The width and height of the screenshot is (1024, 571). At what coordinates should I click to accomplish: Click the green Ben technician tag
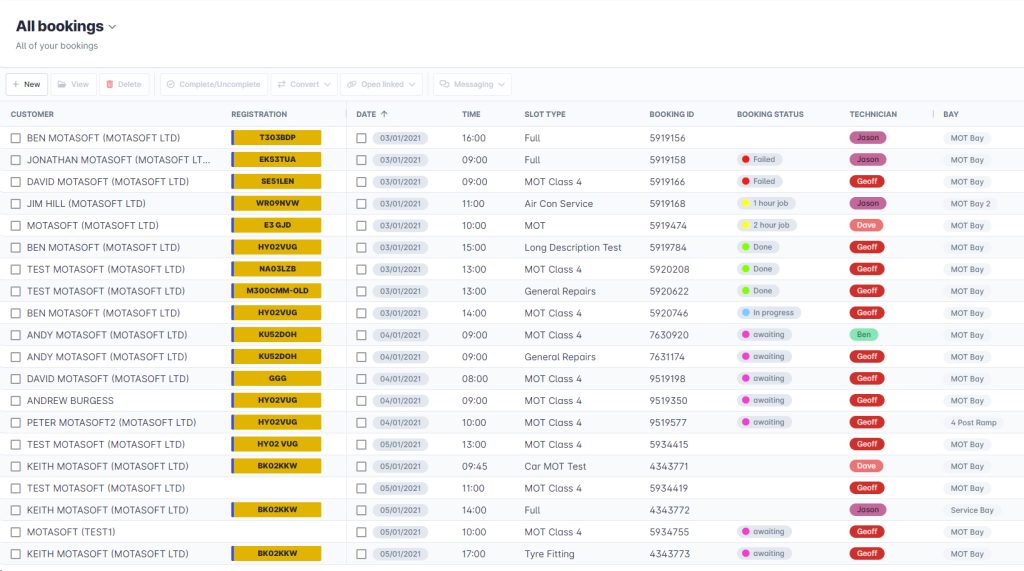click(863, 335)
